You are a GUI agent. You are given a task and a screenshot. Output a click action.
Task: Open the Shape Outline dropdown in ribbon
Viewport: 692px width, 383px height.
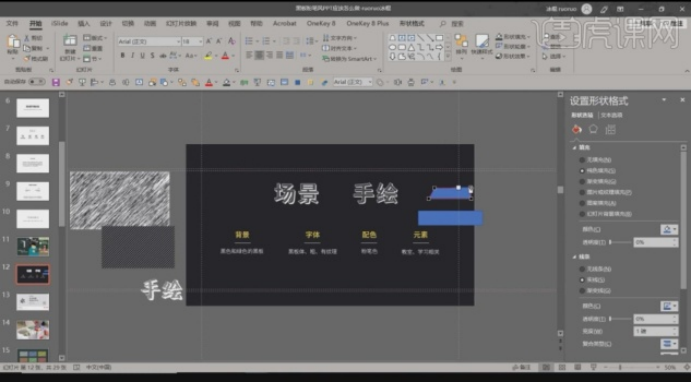(513, 46)
